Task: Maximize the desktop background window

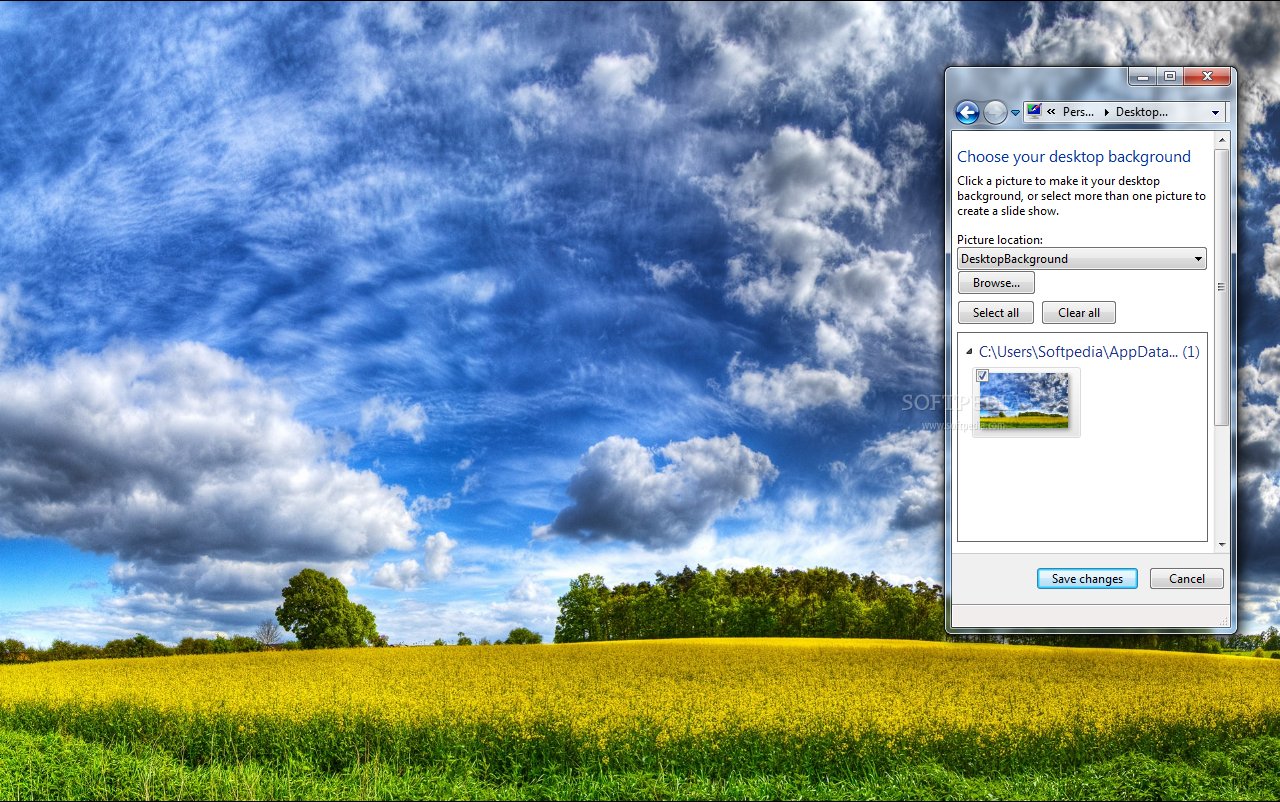Action: click(1169, 76)
